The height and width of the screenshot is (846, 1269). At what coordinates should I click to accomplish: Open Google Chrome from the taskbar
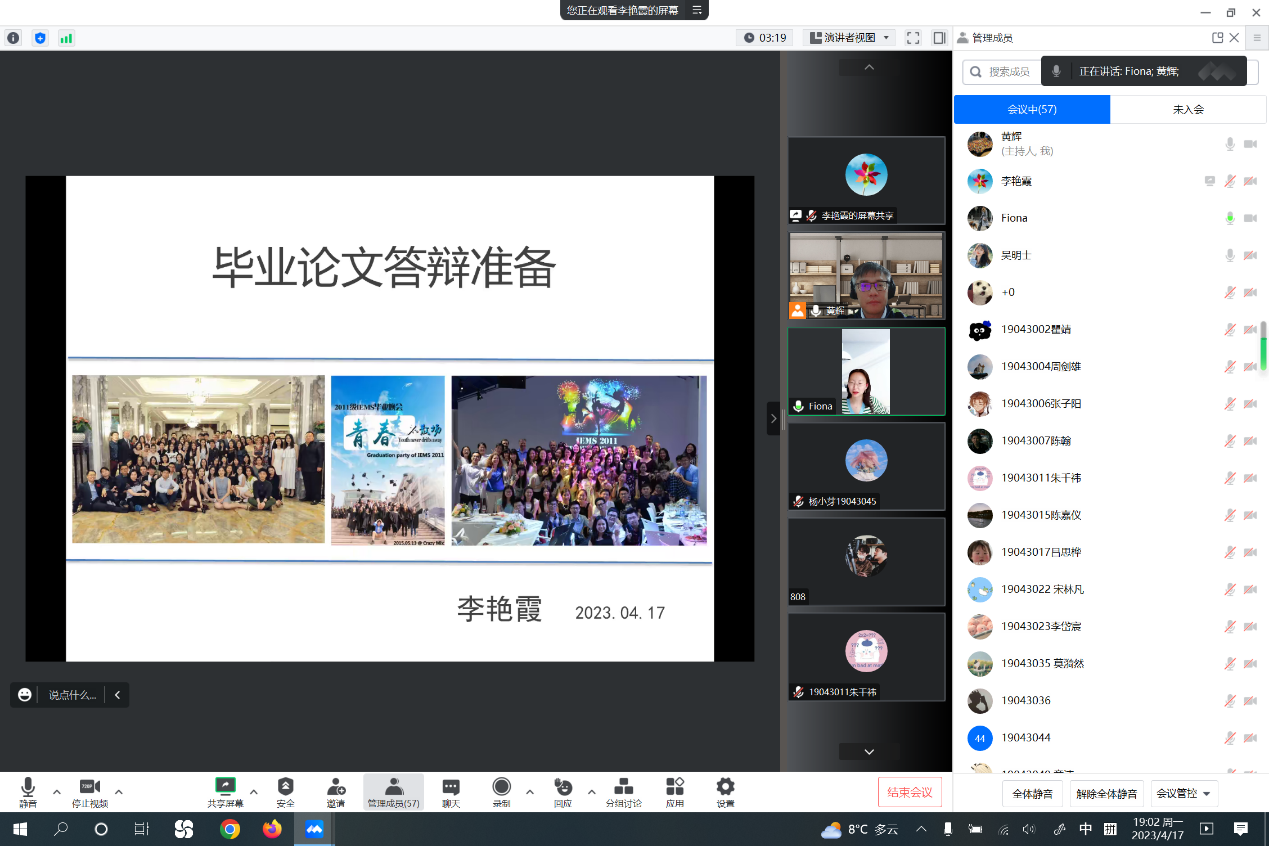pyautogui.click(x=230, y=829)
